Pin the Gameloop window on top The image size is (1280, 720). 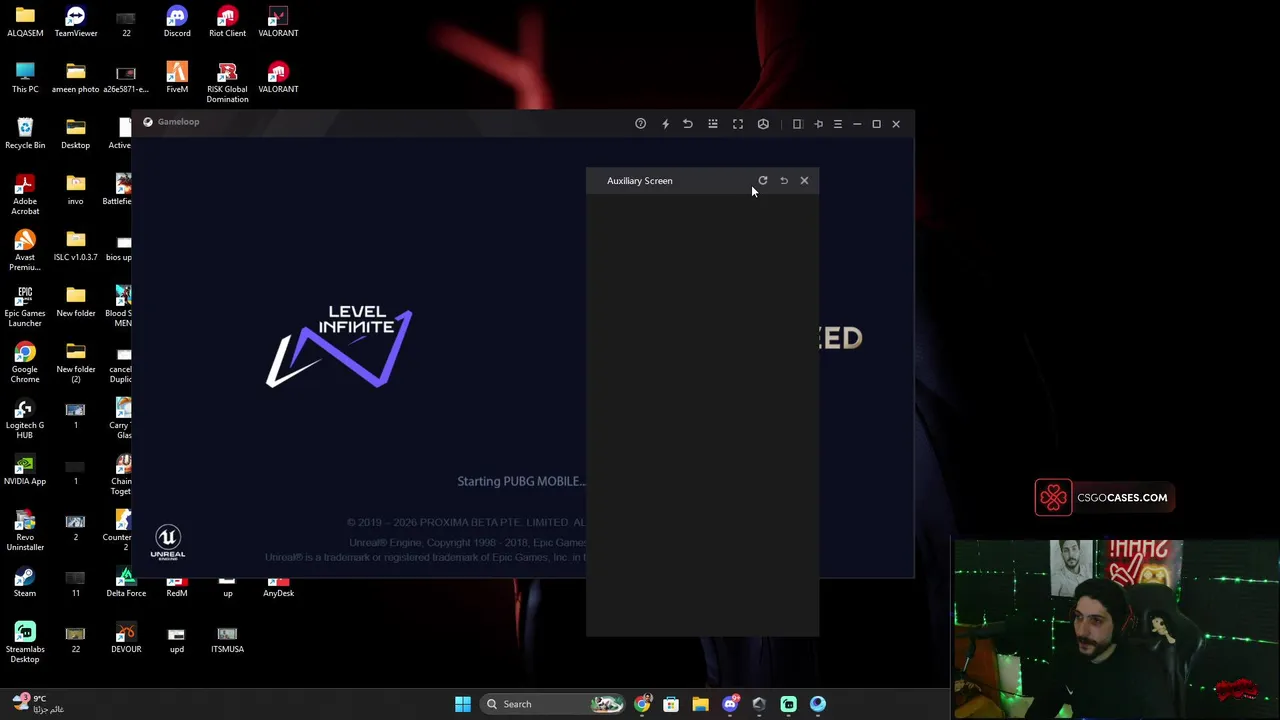click(818, 124)
